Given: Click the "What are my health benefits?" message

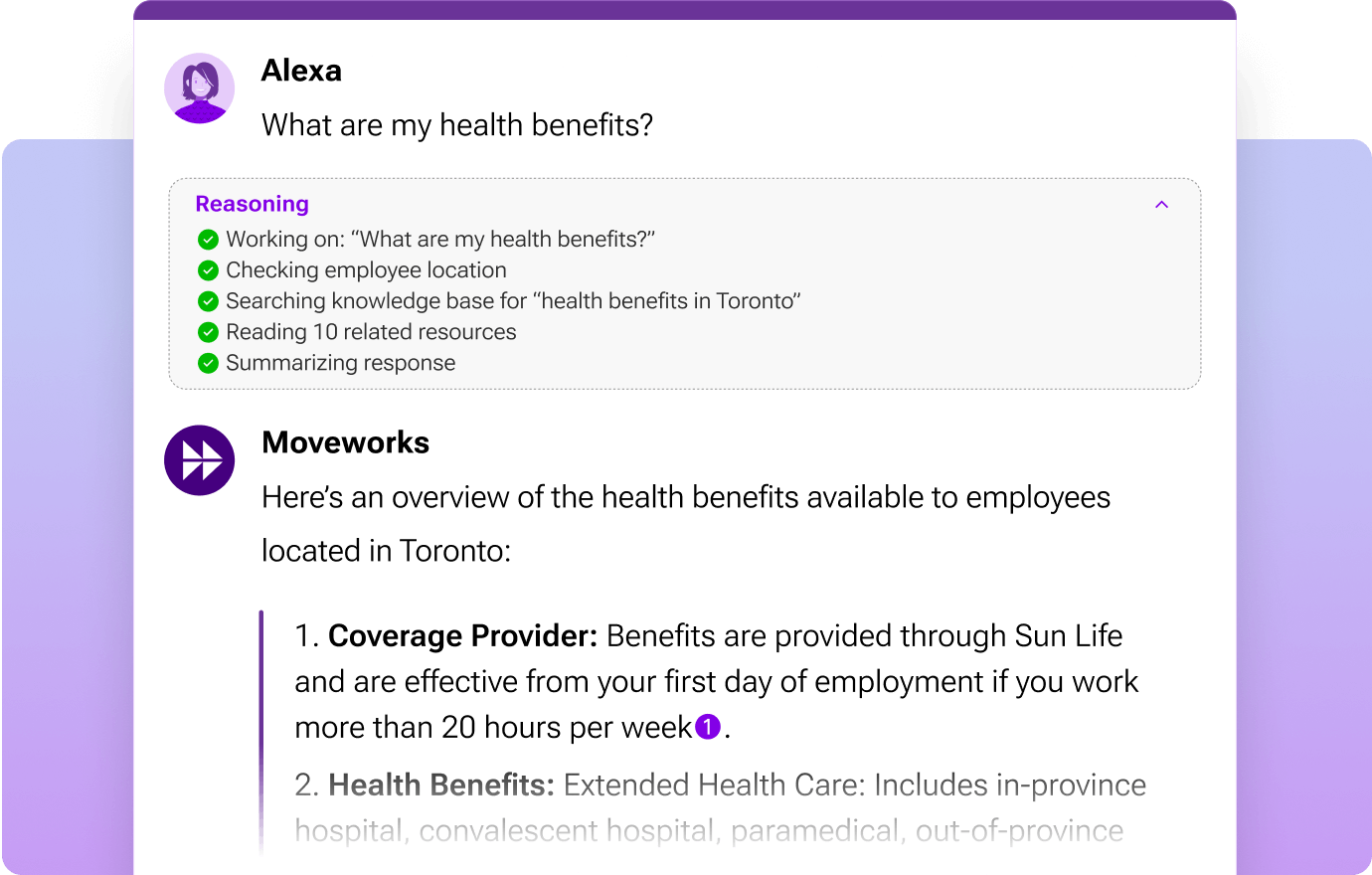Looking at the screenshot, I should coord(457,125).
